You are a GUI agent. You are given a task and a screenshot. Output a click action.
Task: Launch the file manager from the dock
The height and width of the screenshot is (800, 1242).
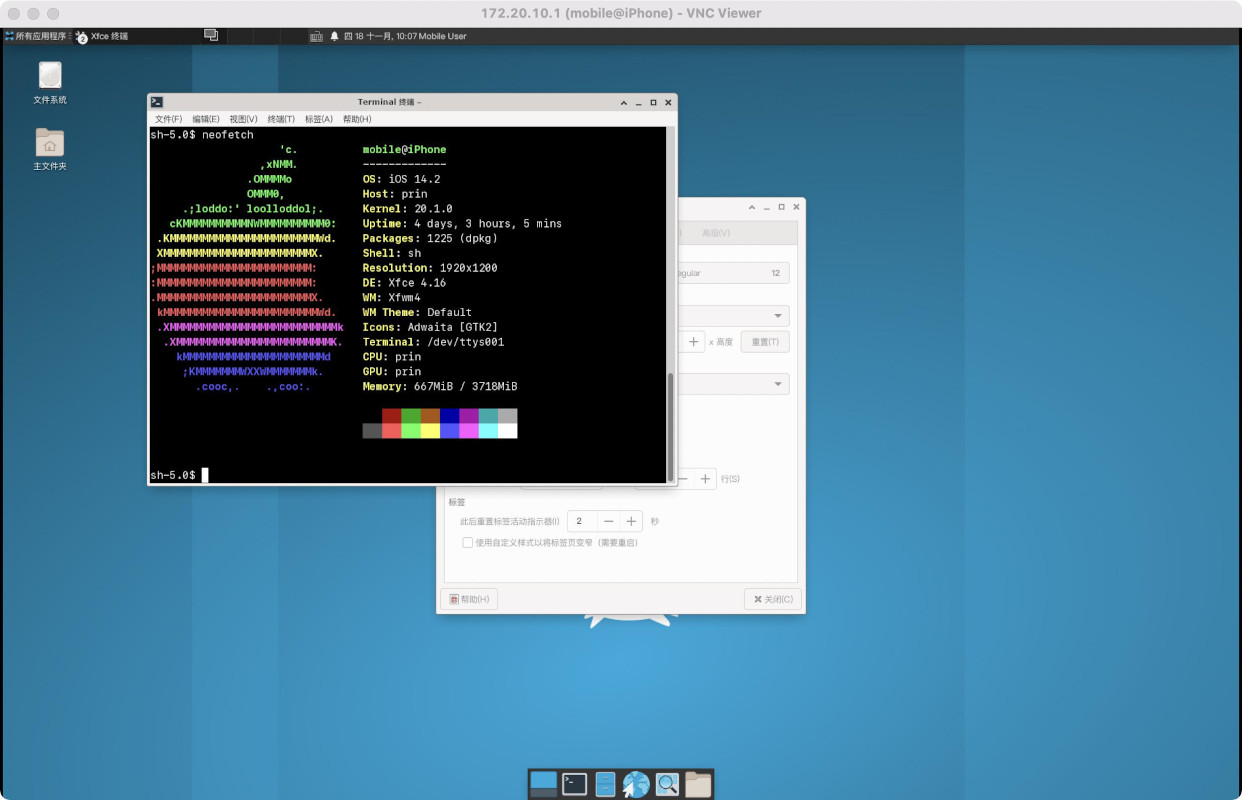tap(605, 784)
